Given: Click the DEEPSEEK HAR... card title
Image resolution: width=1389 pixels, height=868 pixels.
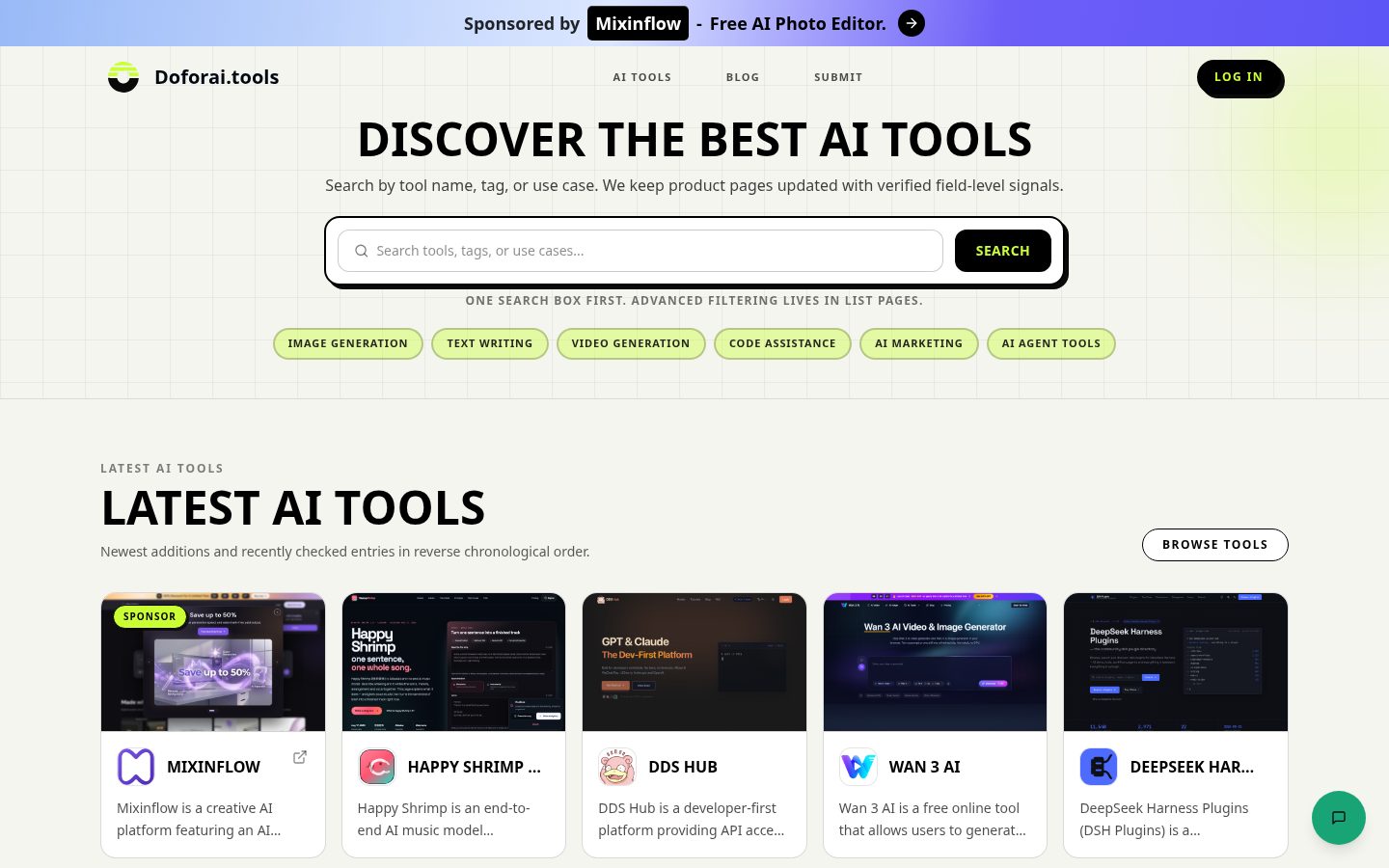Looking at the screenshot, I should (1192, 767).
